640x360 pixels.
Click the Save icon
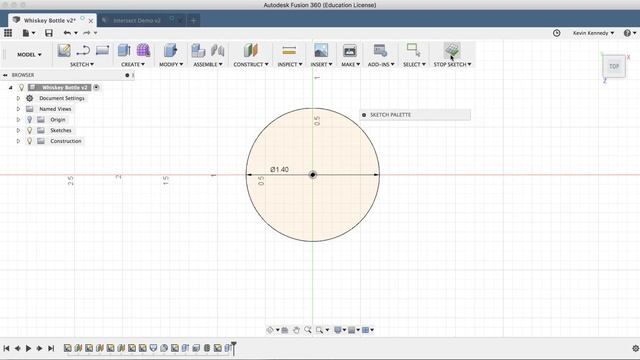pos(49,33)
